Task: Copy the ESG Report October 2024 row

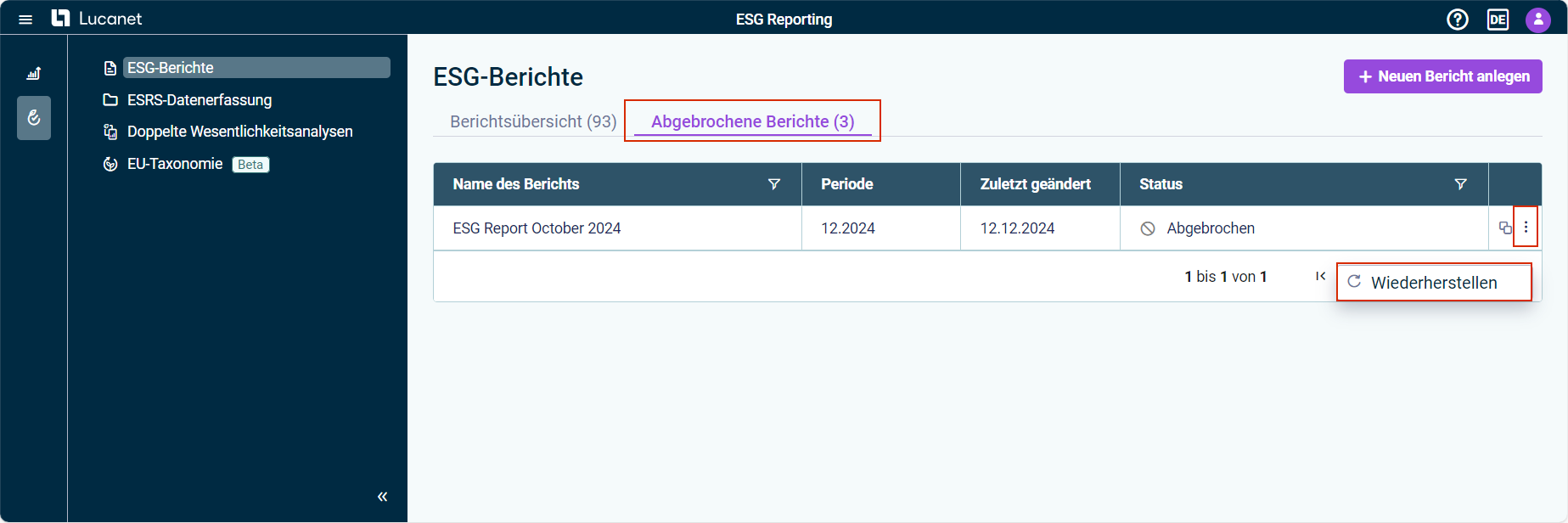Action: point(1505,228)
